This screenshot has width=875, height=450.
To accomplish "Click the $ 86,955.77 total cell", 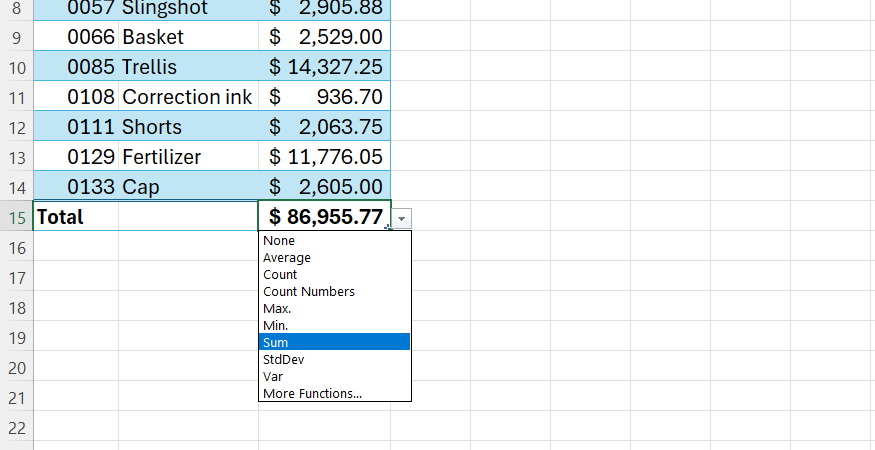I will [324, 216].
